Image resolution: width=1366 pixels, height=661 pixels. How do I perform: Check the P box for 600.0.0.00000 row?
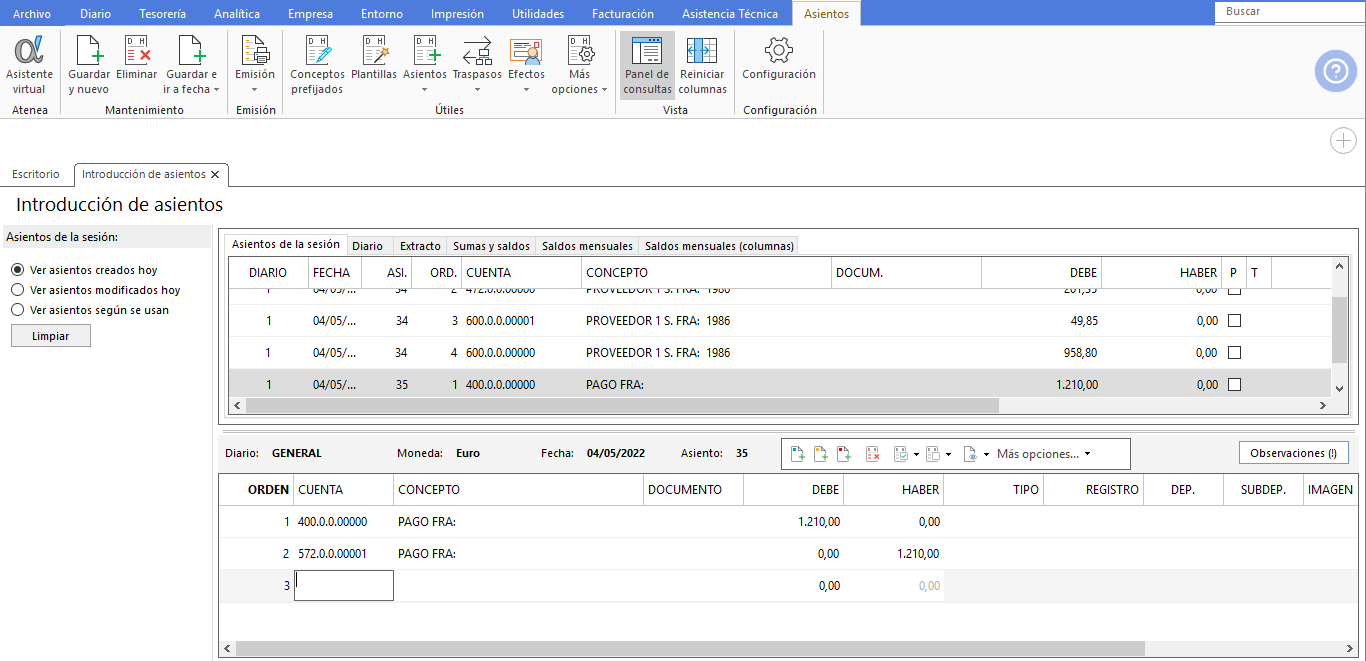(x=1234, y=353)
